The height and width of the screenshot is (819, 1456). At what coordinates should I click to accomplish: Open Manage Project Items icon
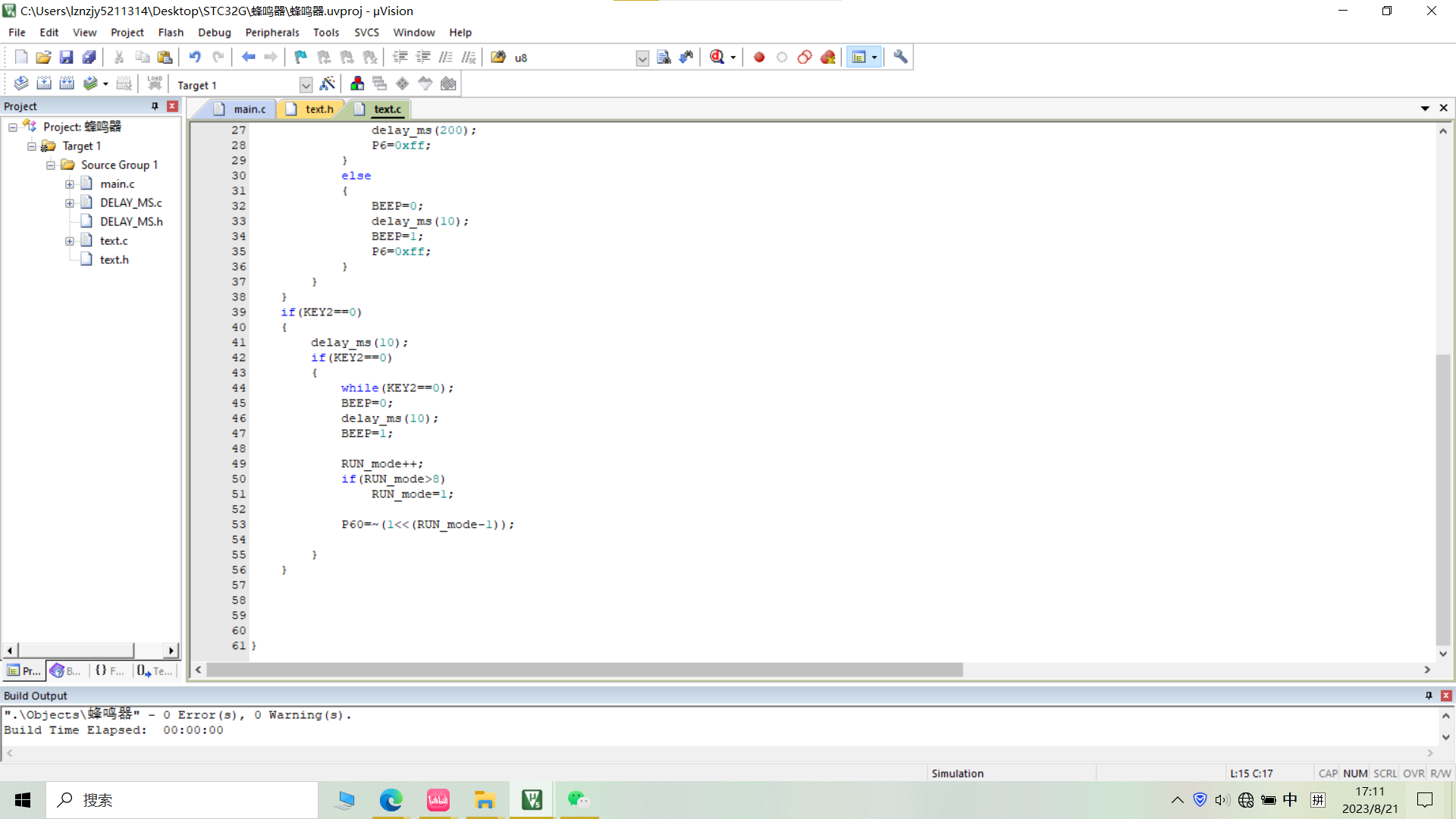pos(357,83)
